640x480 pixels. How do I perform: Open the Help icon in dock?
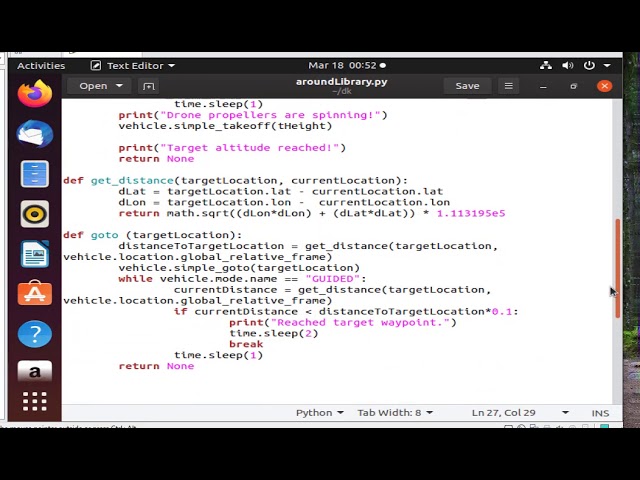pos(35,334)
